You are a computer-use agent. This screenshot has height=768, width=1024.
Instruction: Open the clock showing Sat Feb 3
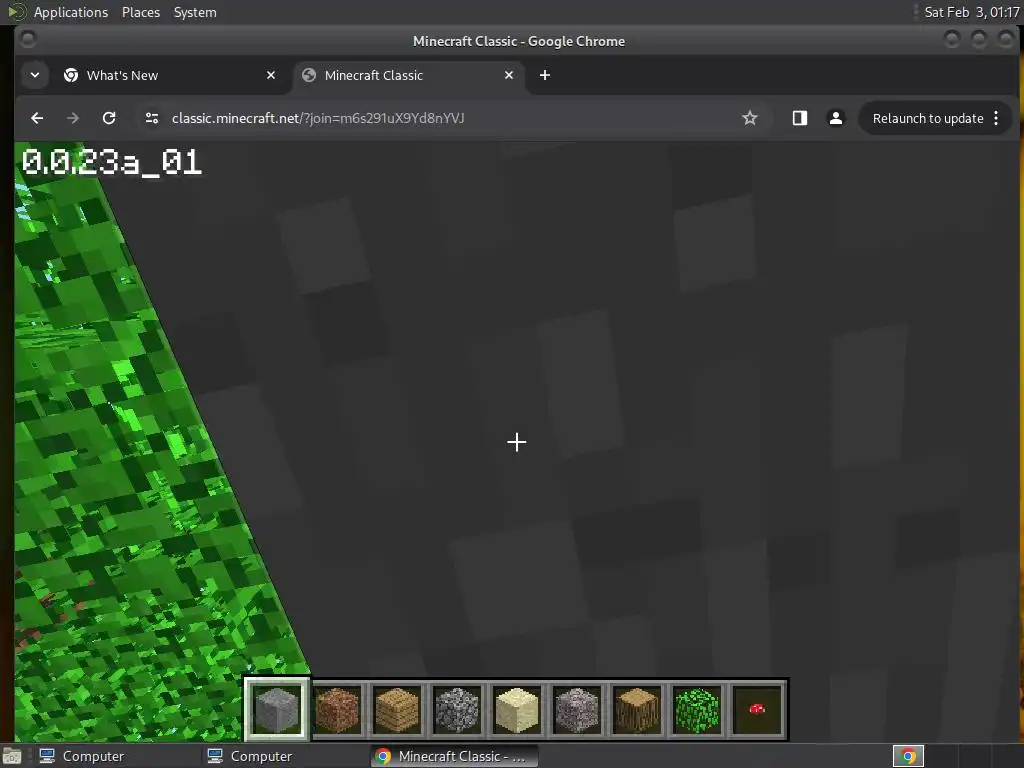(972, 12)
